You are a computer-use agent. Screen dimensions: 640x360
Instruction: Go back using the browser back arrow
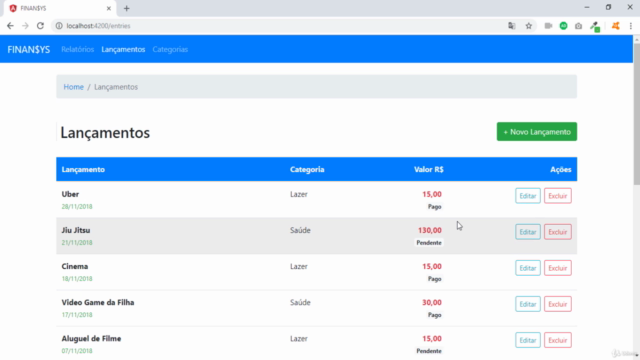10,26
